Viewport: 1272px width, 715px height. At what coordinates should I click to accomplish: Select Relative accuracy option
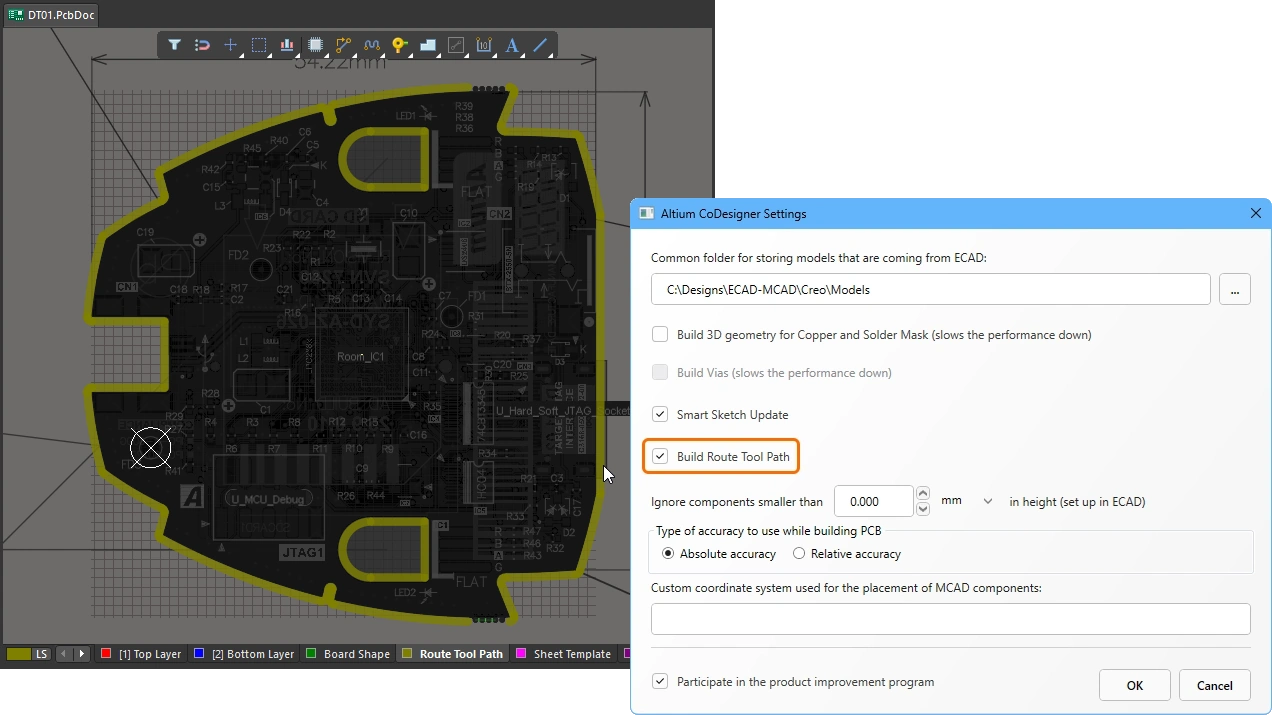pos(798,553)
